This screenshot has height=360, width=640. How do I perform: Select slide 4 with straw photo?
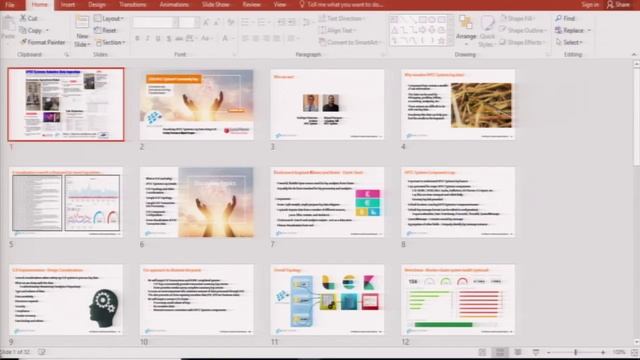pyautogui.click(x=458, y=105)
